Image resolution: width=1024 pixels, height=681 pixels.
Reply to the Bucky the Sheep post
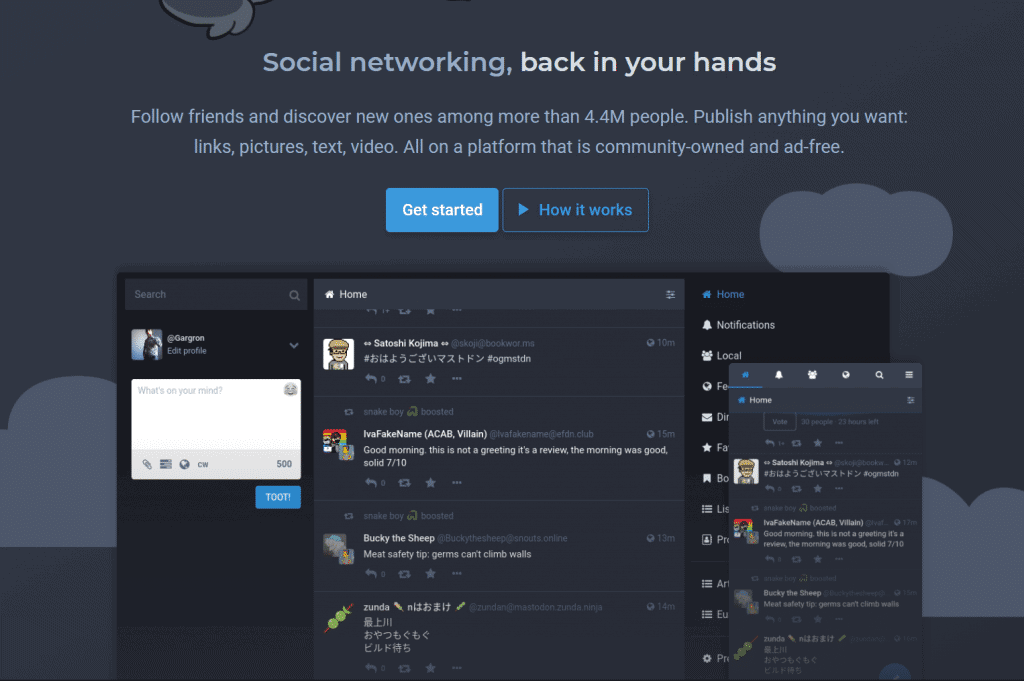point(371,574)
